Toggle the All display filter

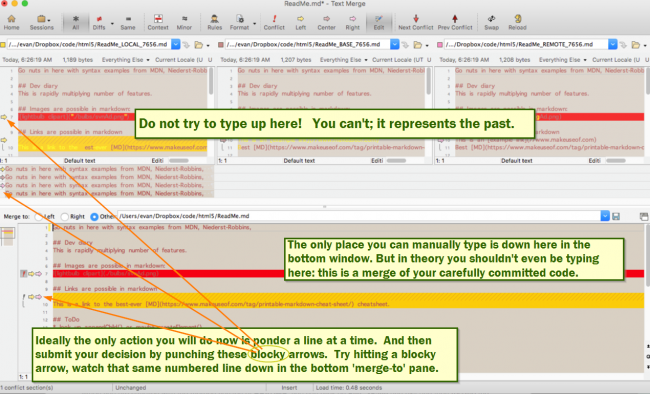75,22
